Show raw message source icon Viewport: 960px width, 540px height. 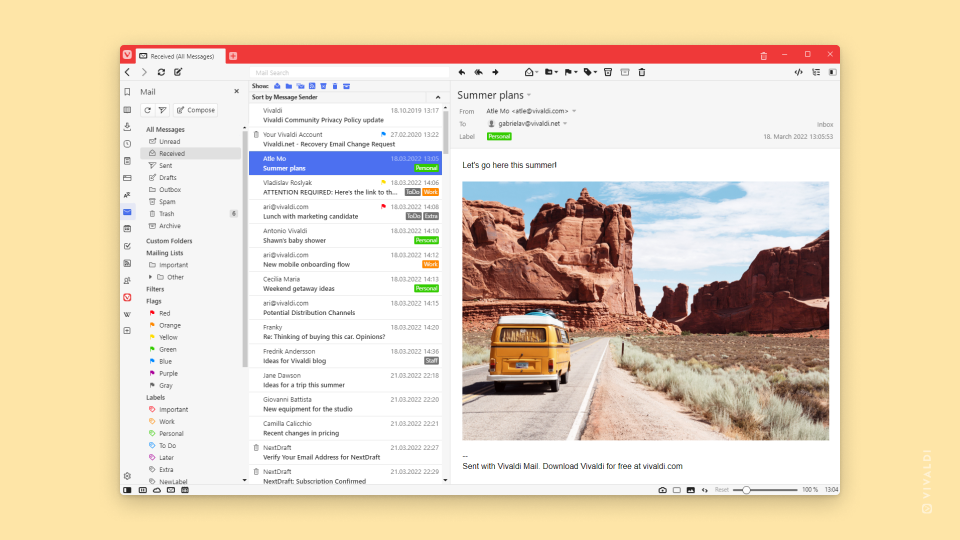click(x=798, y=72)
